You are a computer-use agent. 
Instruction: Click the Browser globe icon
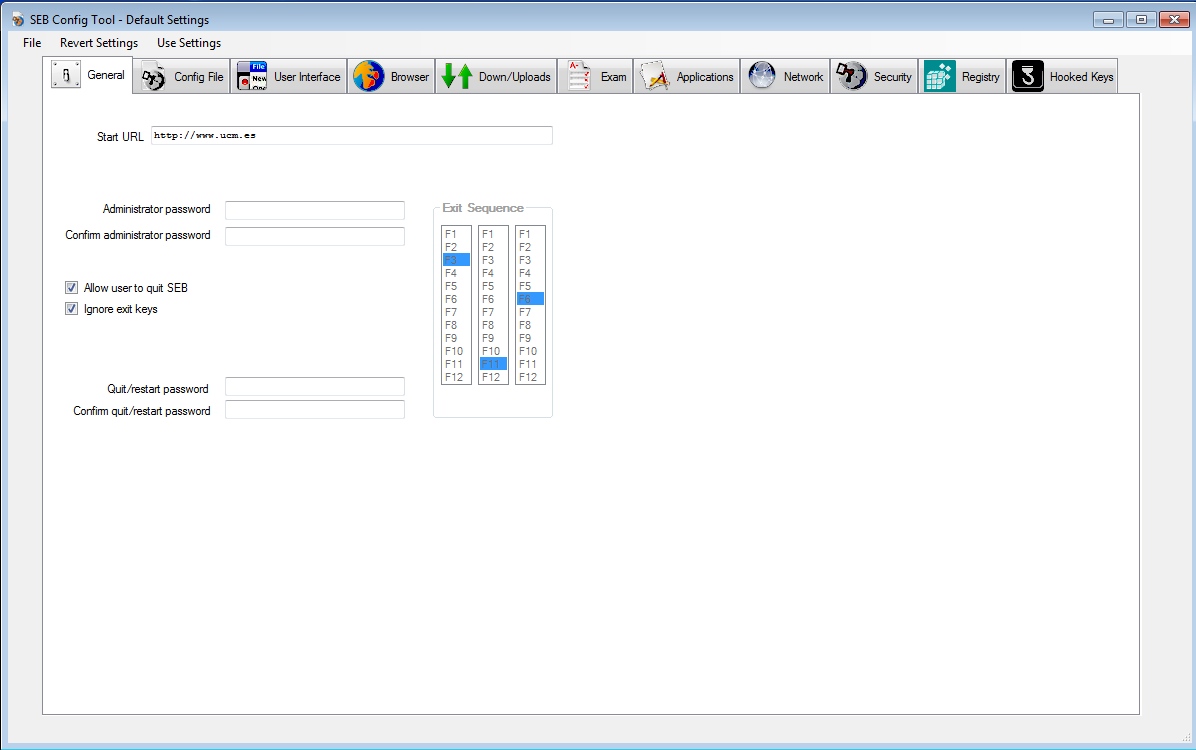coord(368,77)
